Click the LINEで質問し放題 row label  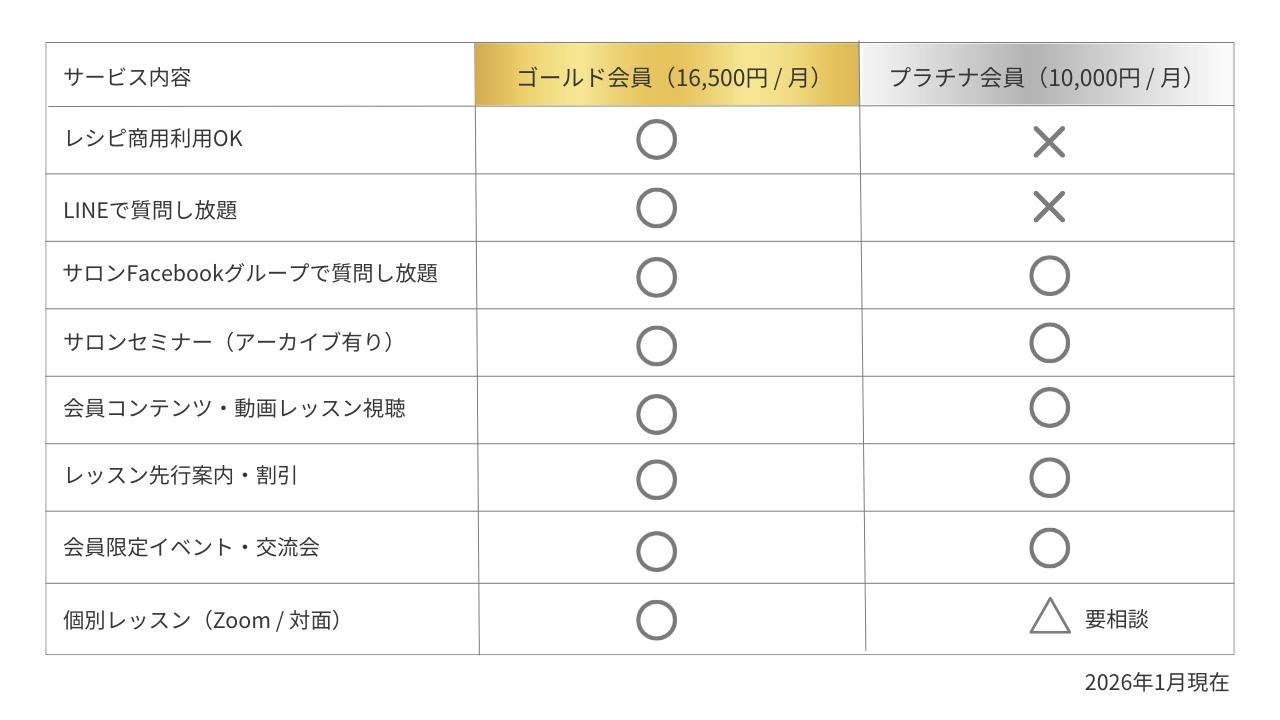pyautogui.click(x=150, y=210)
